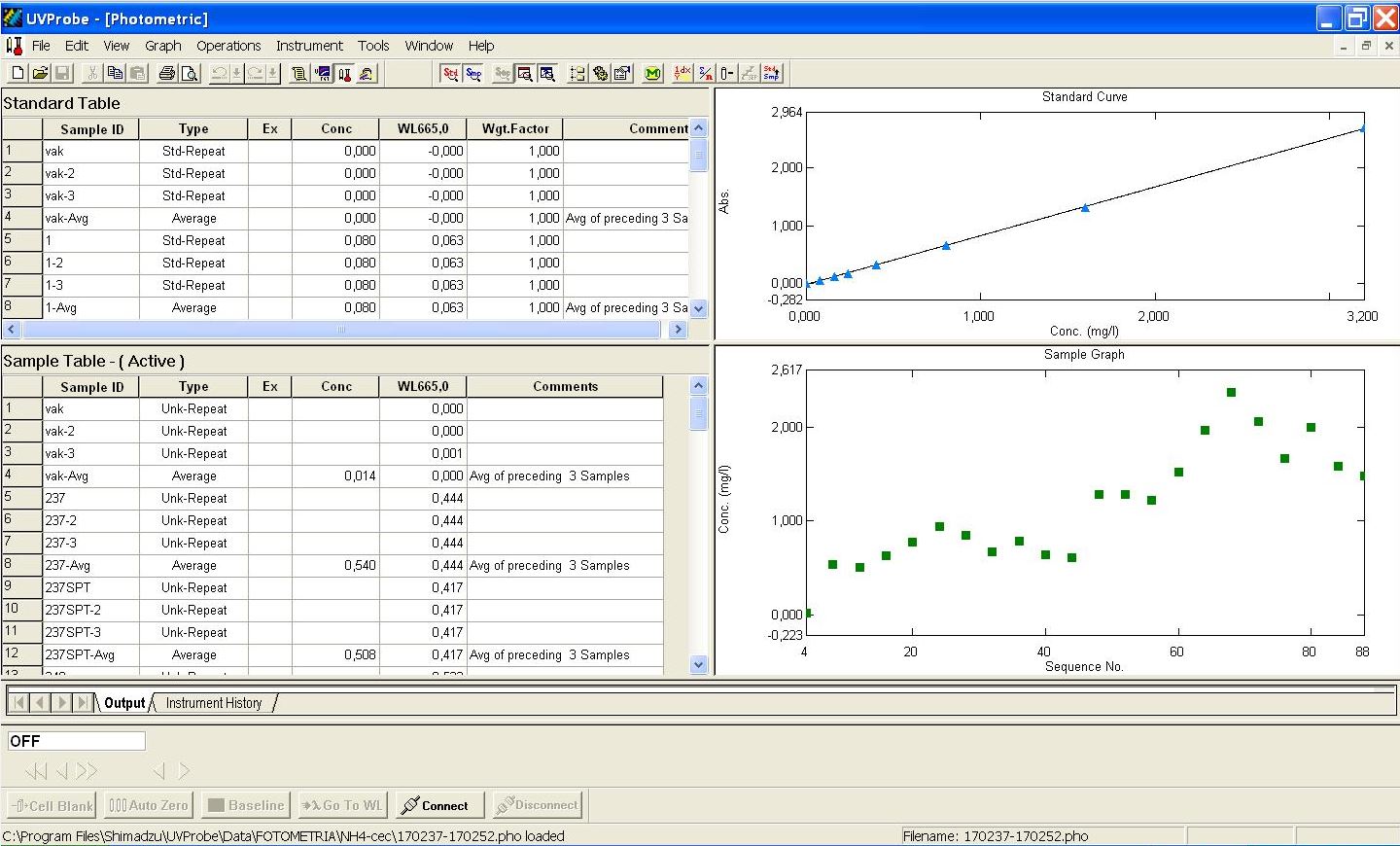Click the New file toolbar icon
This screenshot has width=1400, height=846.
[x=17, y=73]
